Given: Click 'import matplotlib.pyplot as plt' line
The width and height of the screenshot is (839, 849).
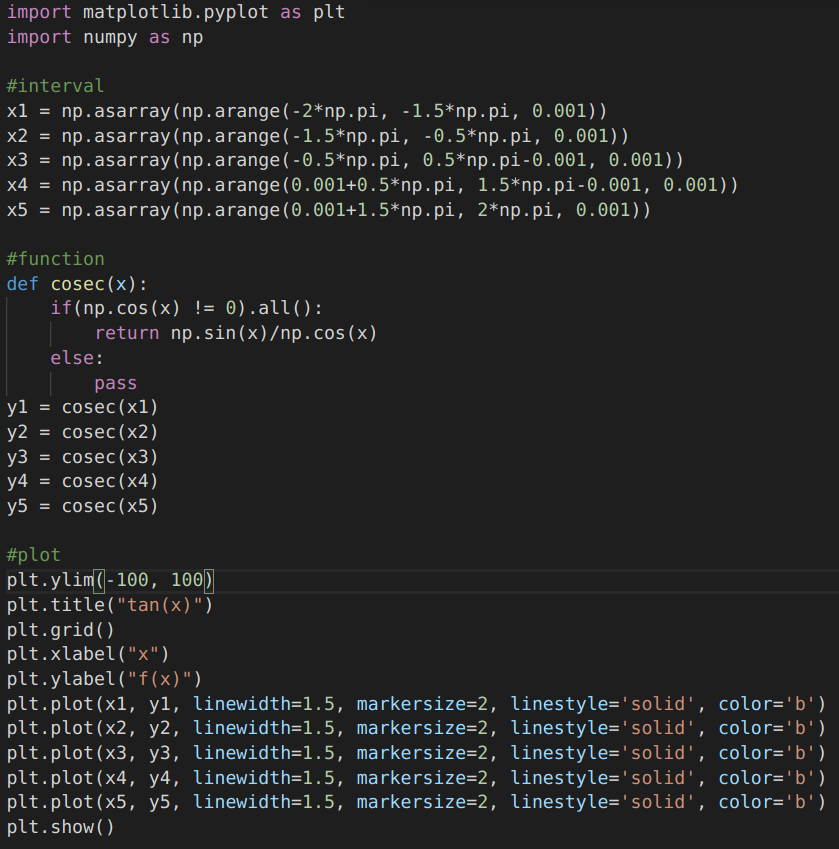Looking at the screenshot, I should point(176,12).
